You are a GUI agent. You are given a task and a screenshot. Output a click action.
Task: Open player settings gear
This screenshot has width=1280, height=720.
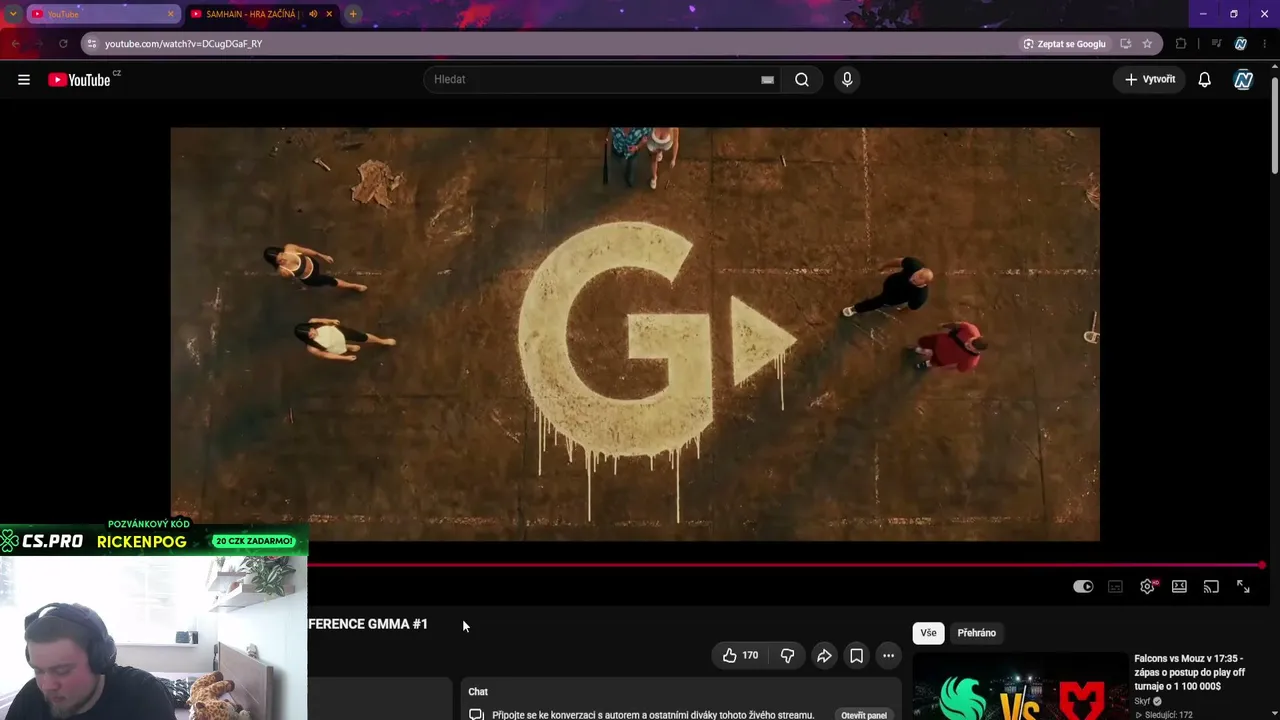point(1148,587)
